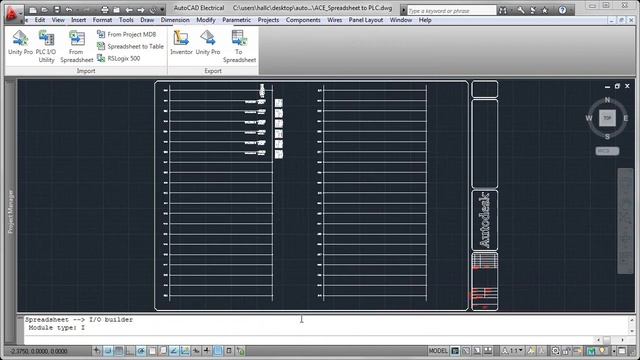The width and height of the screenshot is (640, 360).
Task: Toggle Grid display in status bar
Action: [x=119, y=351]
